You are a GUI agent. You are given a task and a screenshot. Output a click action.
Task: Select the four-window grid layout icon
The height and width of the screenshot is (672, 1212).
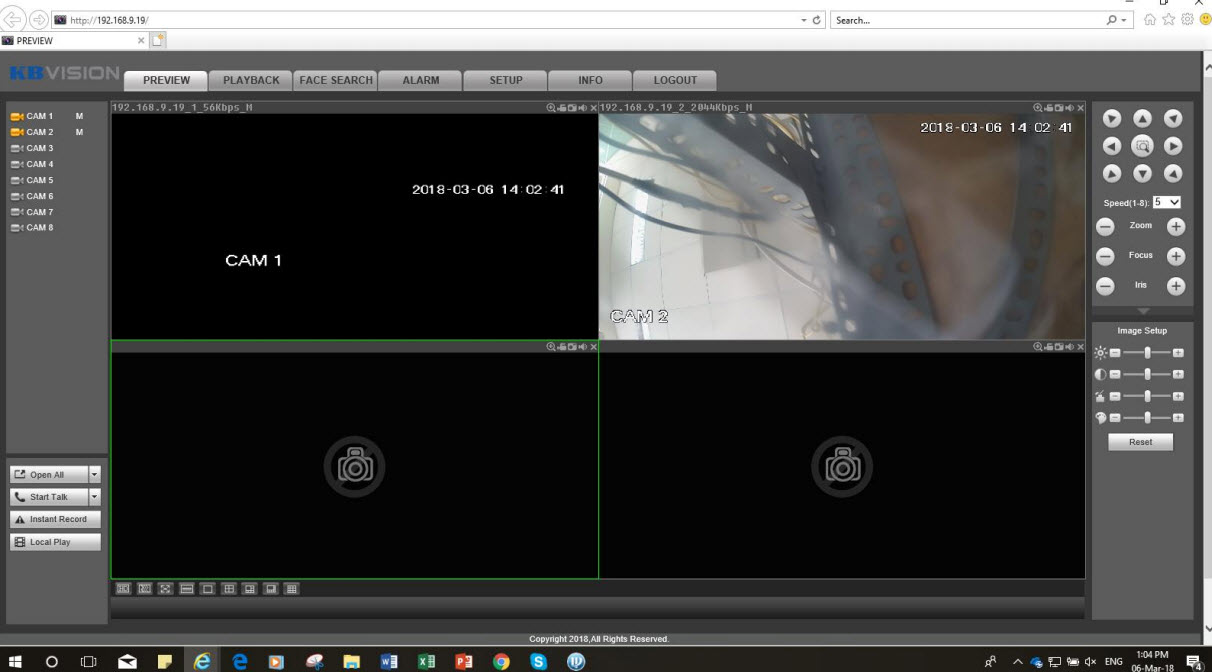(229, 589)
